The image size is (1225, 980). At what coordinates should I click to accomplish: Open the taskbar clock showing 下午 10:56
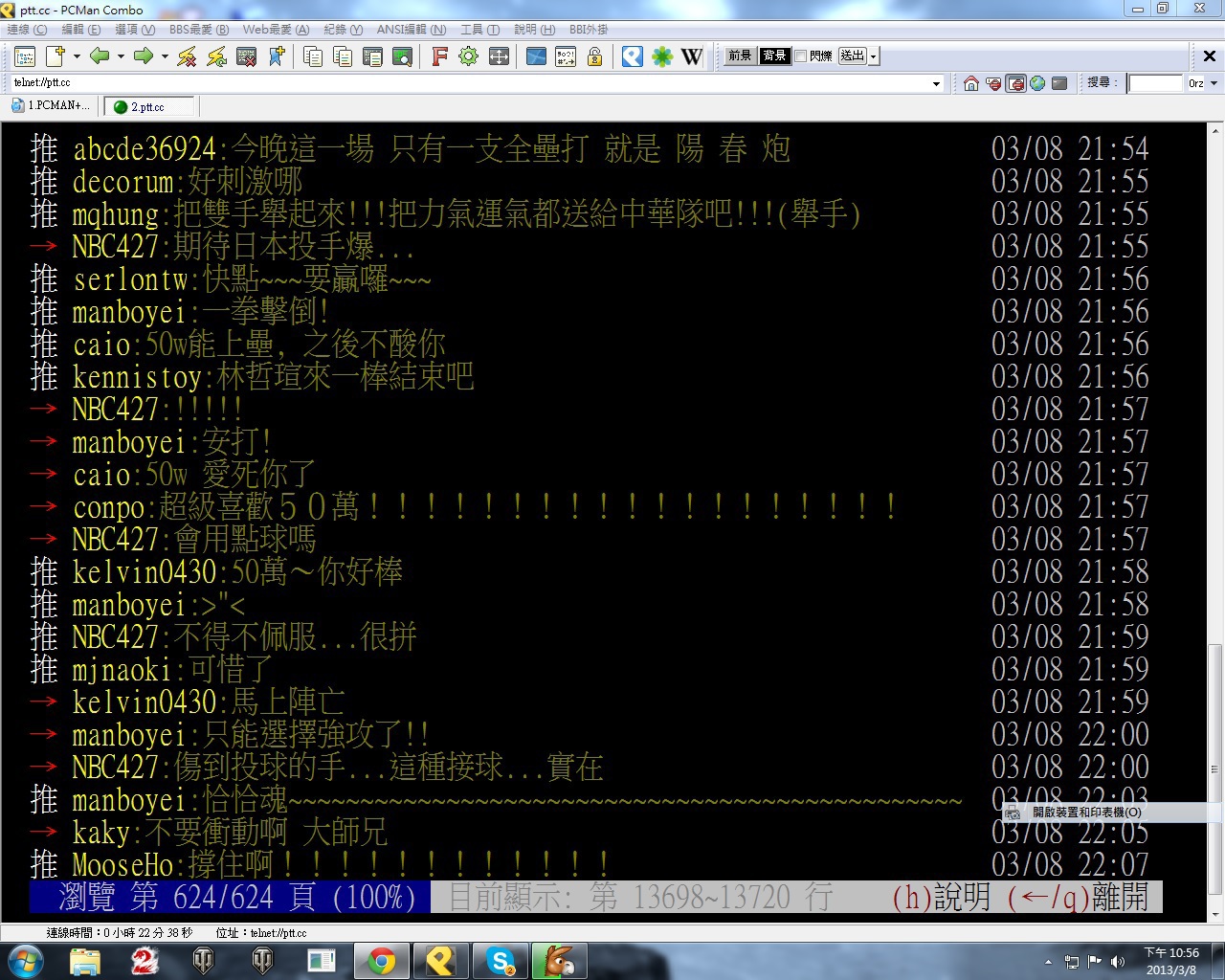click(1172, 961)
